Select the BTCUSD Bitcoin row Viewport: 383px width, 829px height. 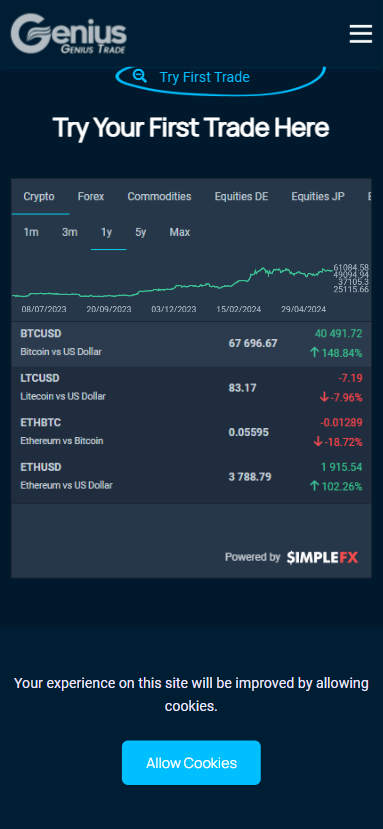click(192, 344)
